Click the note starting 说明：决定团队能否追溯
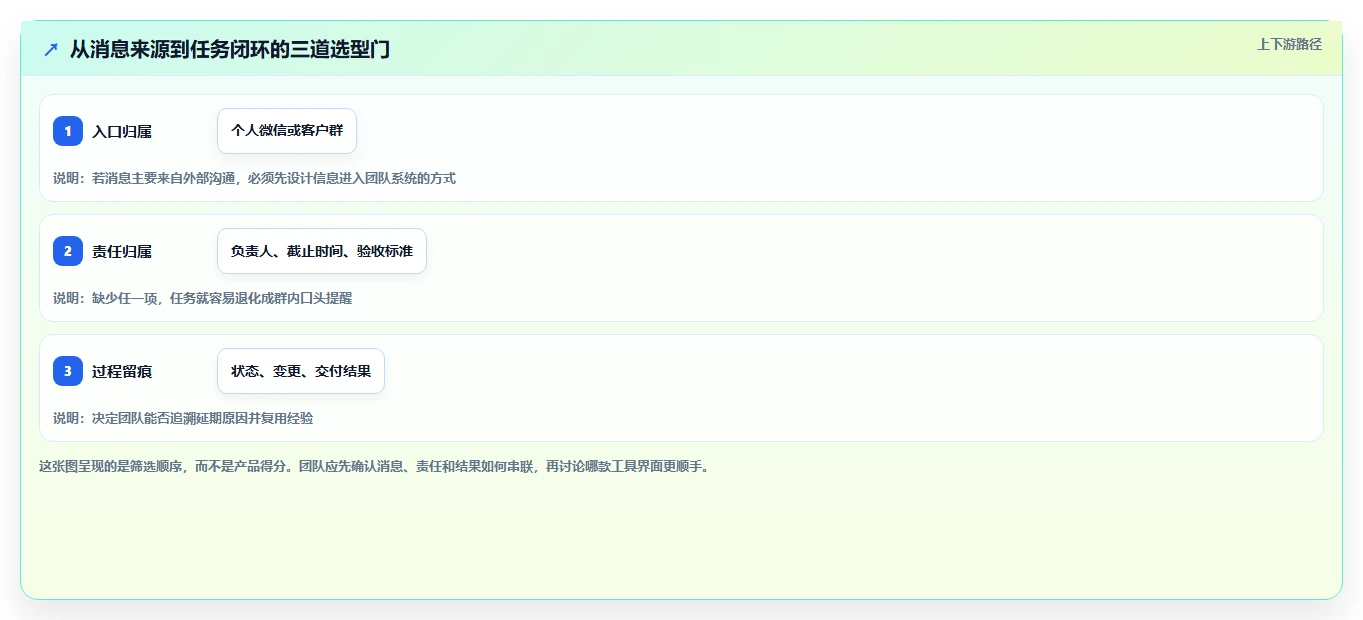 click(x=183, y=418)
